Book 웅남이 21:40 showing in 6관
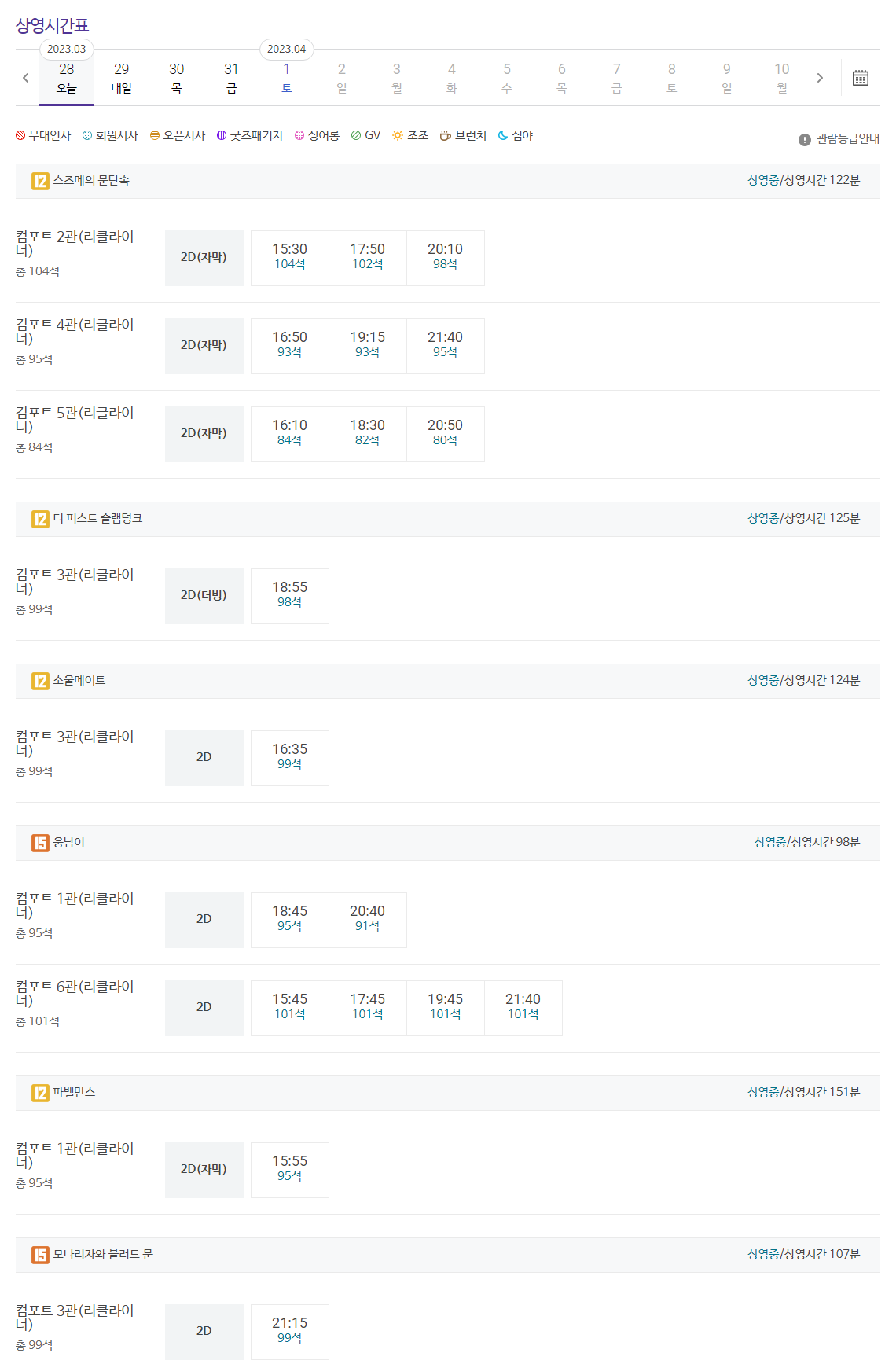The image size is (896, 1364). point(523,1008)
